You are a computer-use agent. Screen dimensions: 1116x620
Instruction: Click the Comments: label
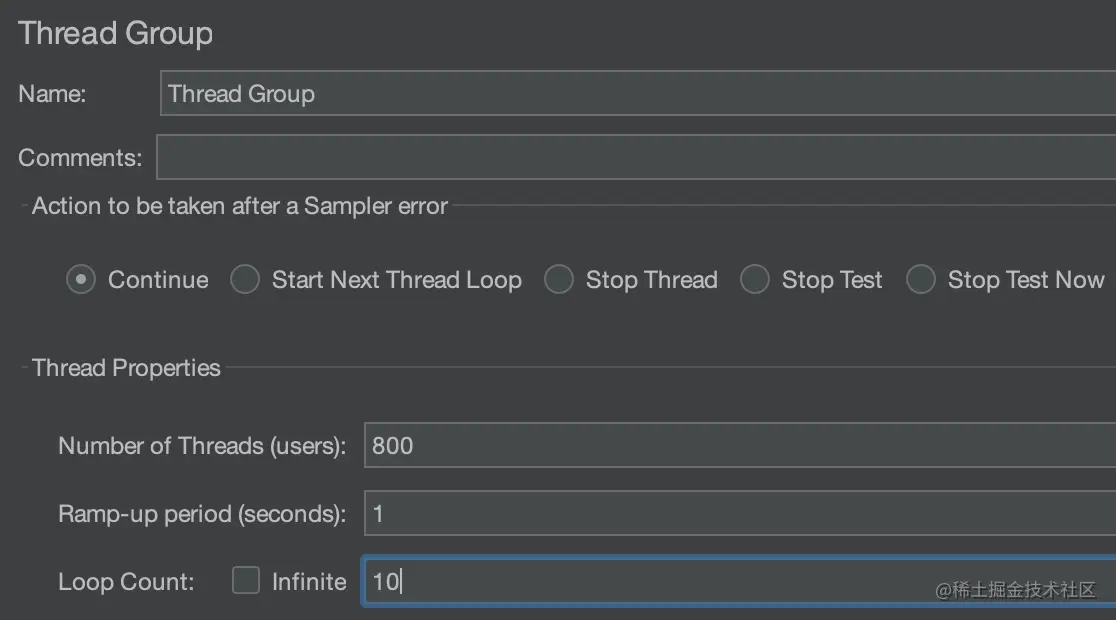pyautogui.click(x=80, y=157)
